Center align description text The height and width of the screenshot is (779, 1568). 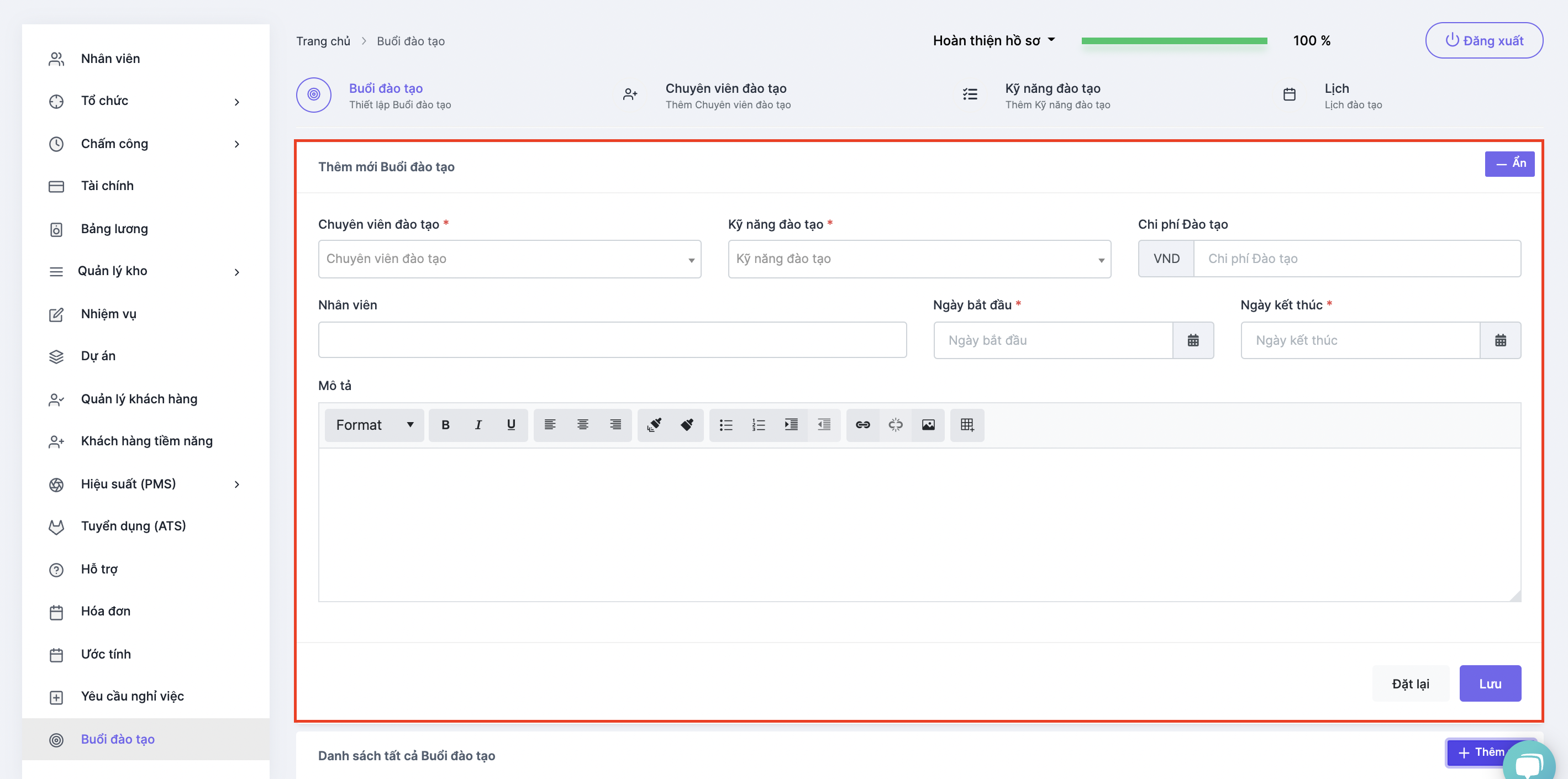pyautogui.click(x=582, y=425)
